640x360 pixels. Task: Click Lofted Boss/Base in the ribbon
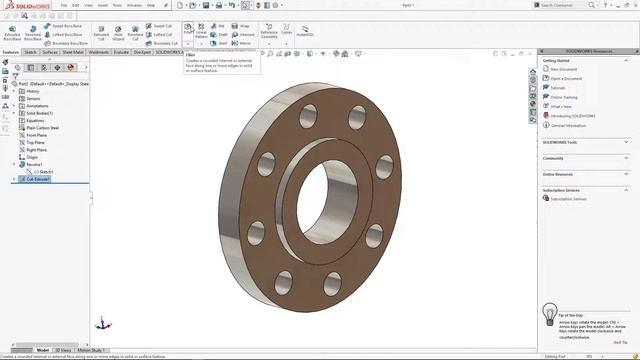63,35
